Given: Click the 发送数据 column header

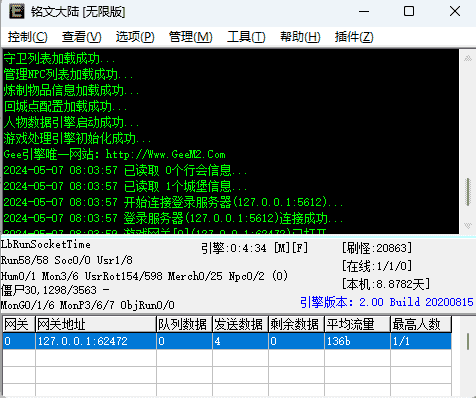Looking at the screenshot, I should point(240,324).
